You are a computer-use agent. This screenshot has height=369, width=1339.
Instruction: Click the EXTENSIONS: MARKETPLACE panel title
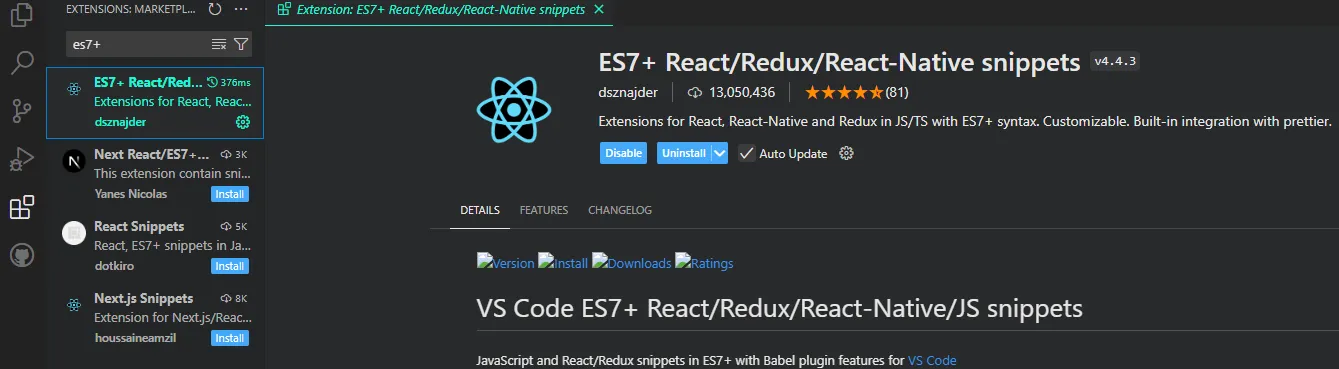coord(131,9)
